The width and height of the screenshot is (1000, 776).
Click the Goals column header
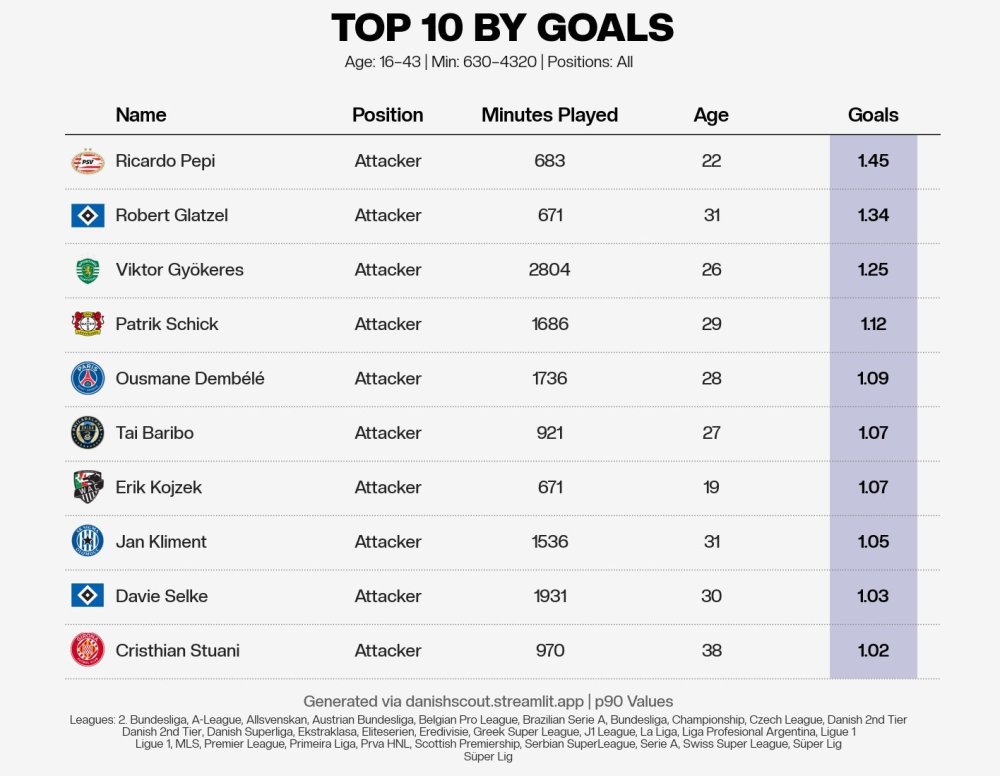coord(873,115)
